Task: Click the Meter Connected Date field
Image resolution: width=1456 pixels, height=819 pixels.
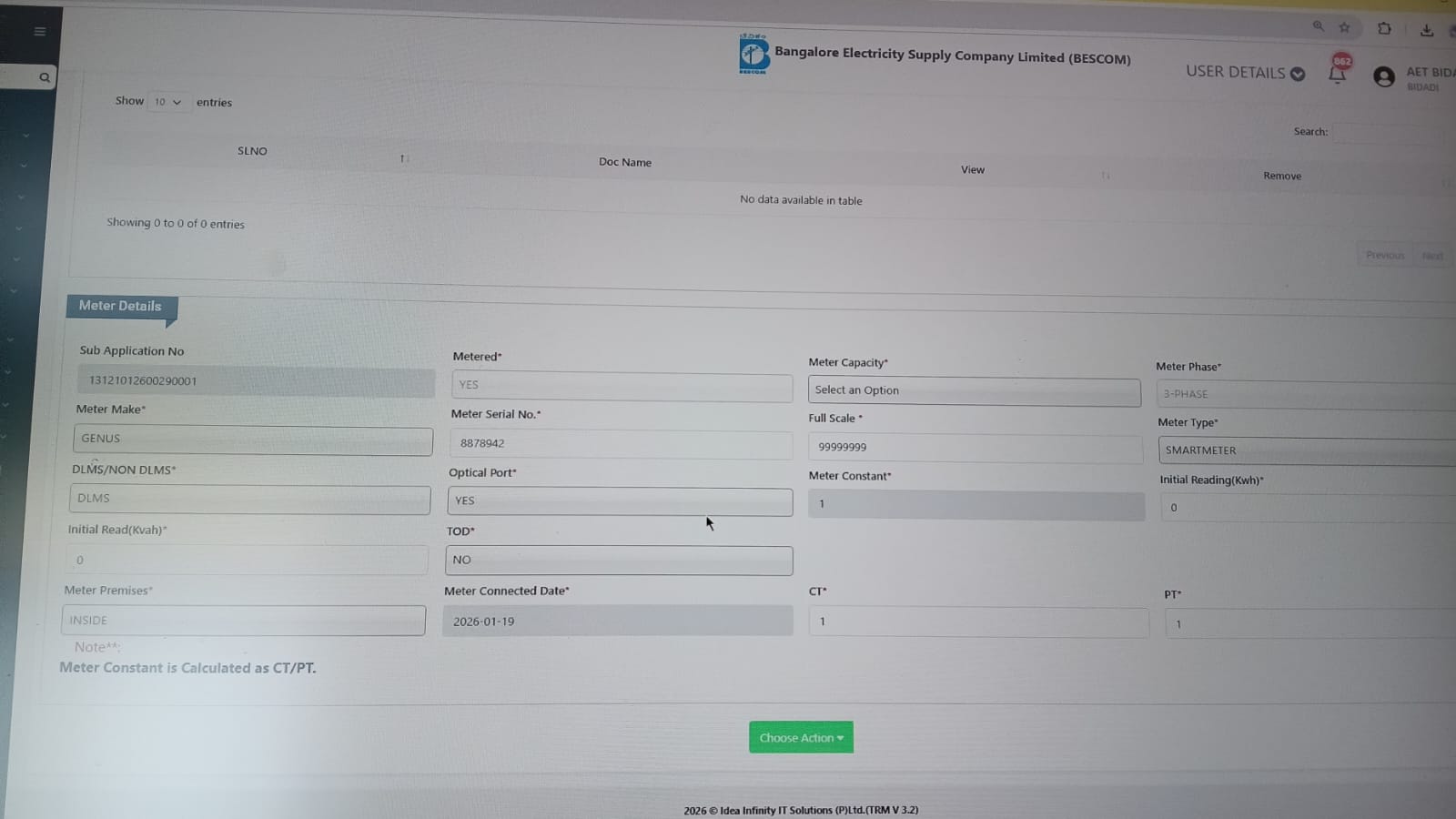Action: point(618,621)
